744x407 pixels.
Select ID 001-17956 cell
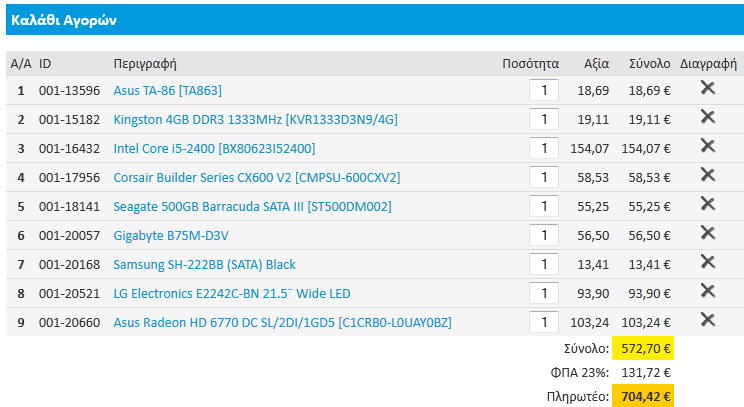tap(69, 177)
